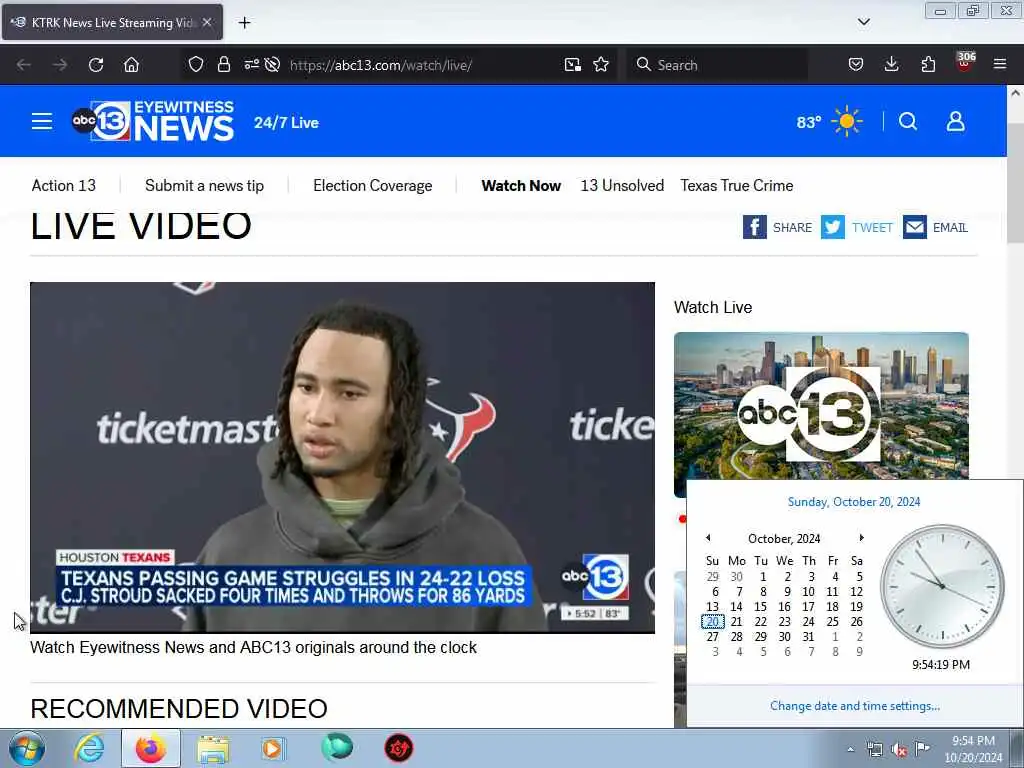Tweet the page via Twitter icon
The width and height of the screenshot is (1024, 768).
833,227
